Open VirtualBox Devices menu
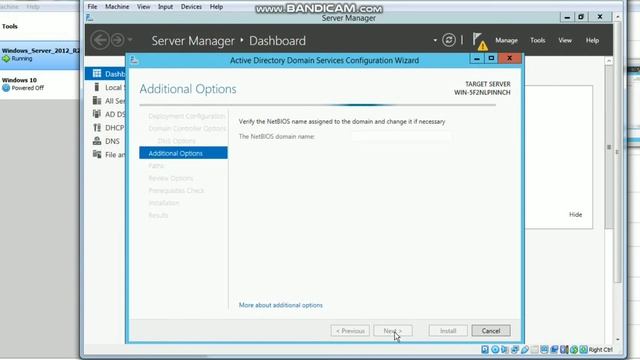 191,7
